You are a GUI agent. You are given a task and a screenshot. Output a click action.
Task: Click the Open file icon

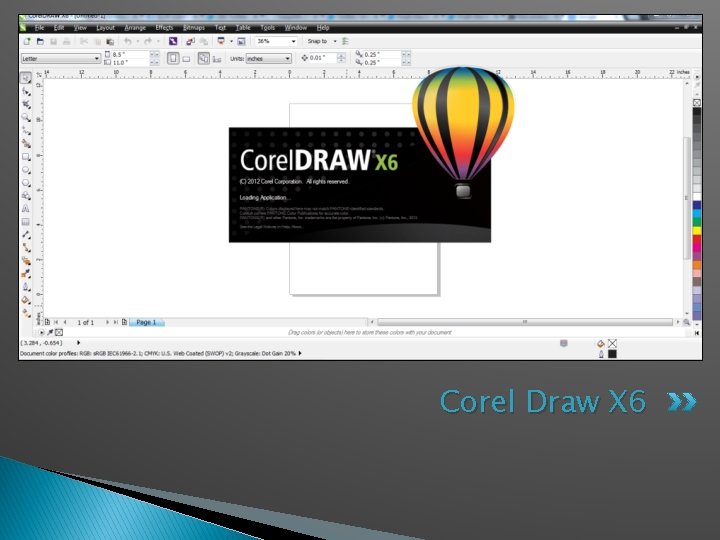pos(40,41)
